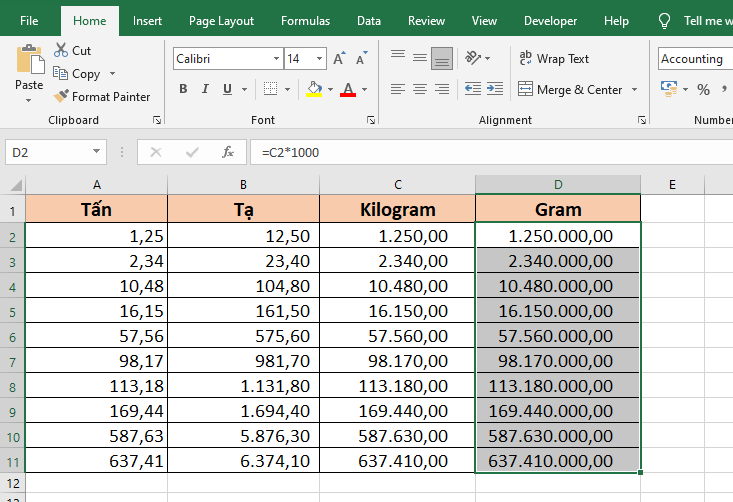Click the Insert Function fx icon
The width and height of the screenshot is (733, 502).
pyautogui.click(x=228, y=152)
